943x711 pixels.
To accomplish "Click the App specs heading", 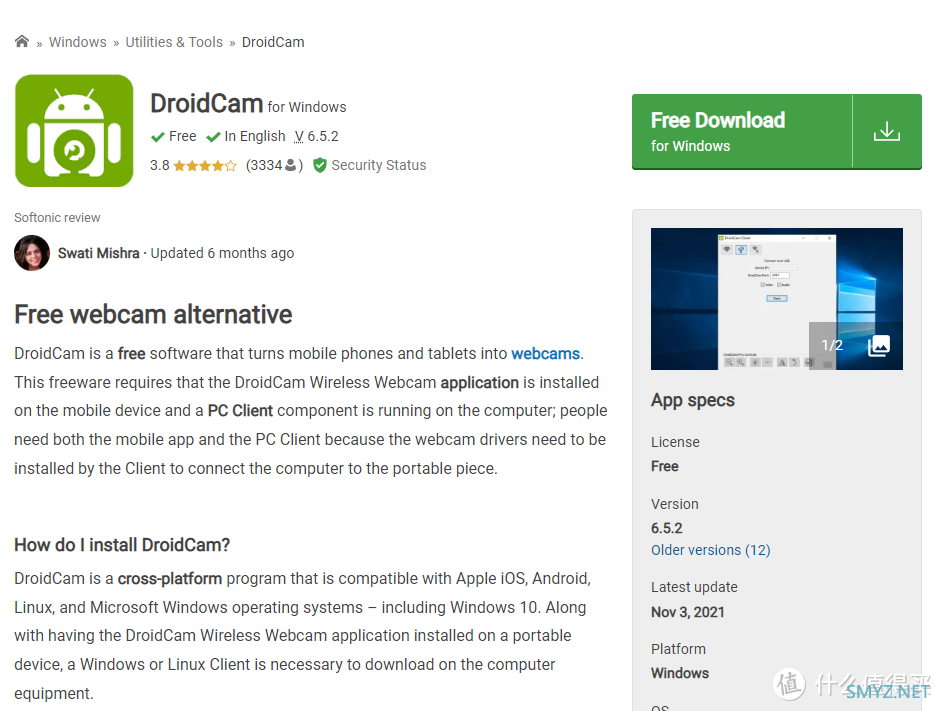I will click(x=693, y=401).
